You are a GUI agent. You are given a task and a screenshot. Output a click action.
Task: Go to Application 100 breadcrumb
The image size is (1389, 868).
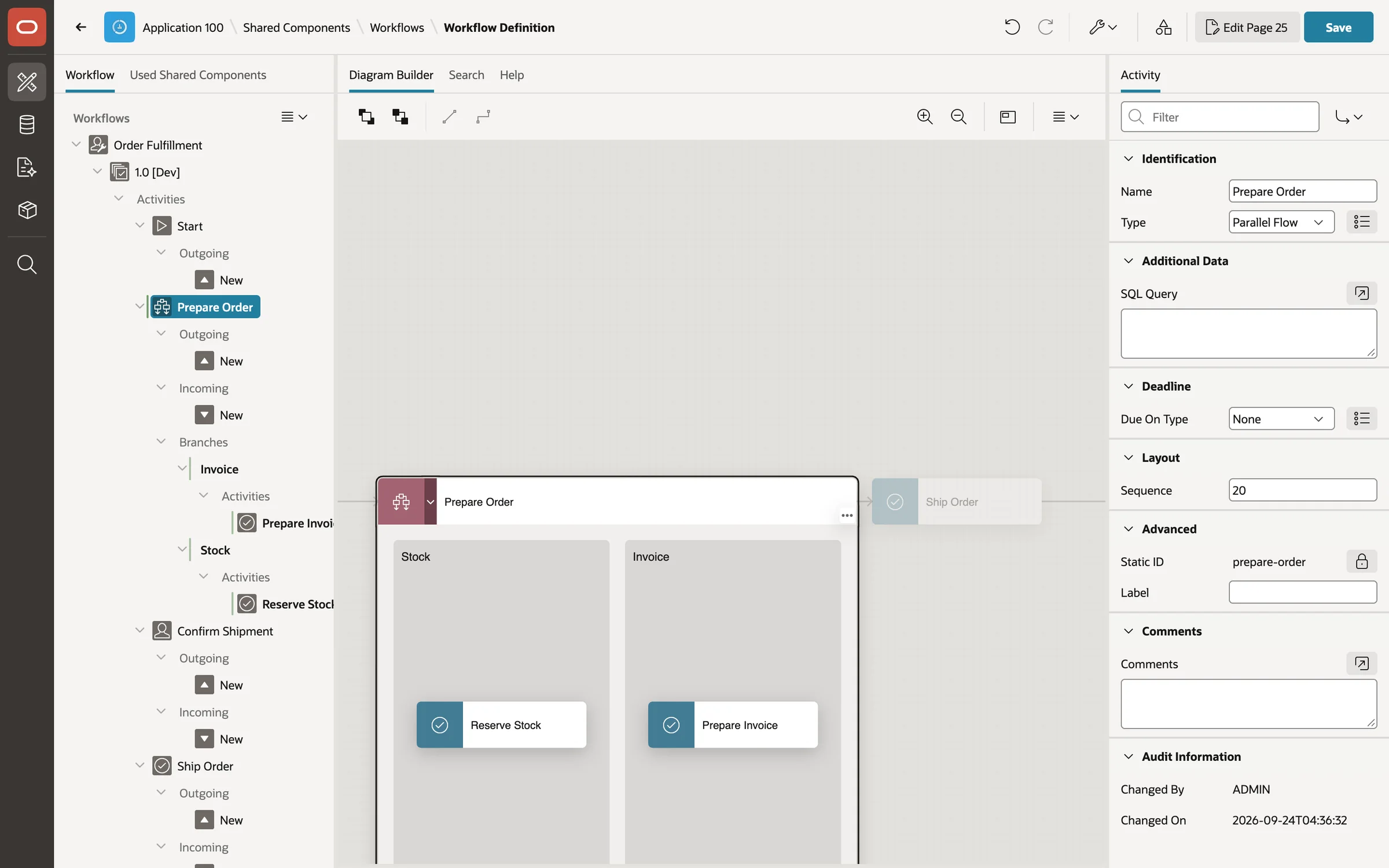pyautogui.click(x=183, y=27)
